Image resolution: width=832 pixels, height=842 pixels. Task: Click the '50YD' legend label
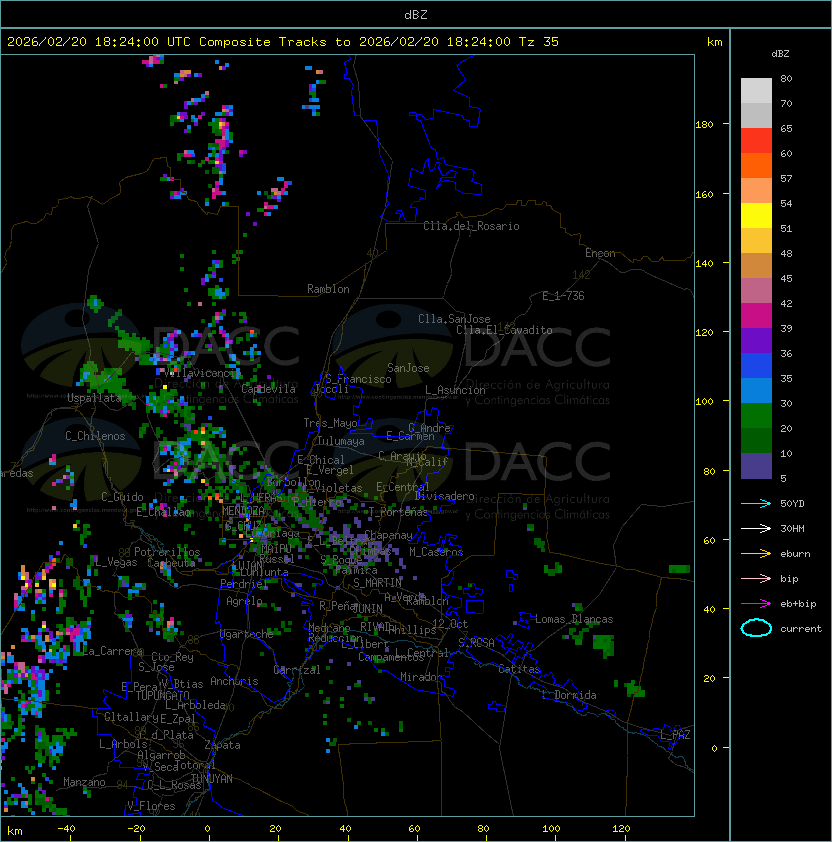point(792,504)
